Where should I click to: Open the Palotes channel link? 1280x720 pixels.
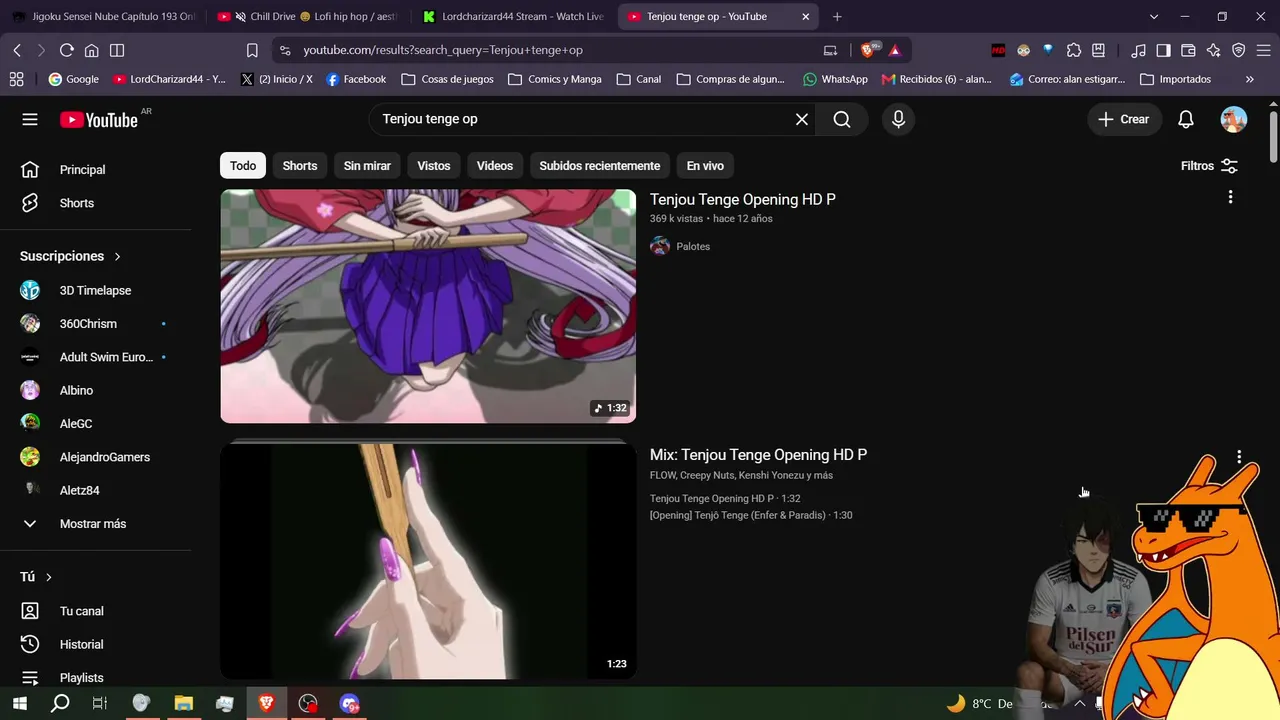click(x=693, y=246)
